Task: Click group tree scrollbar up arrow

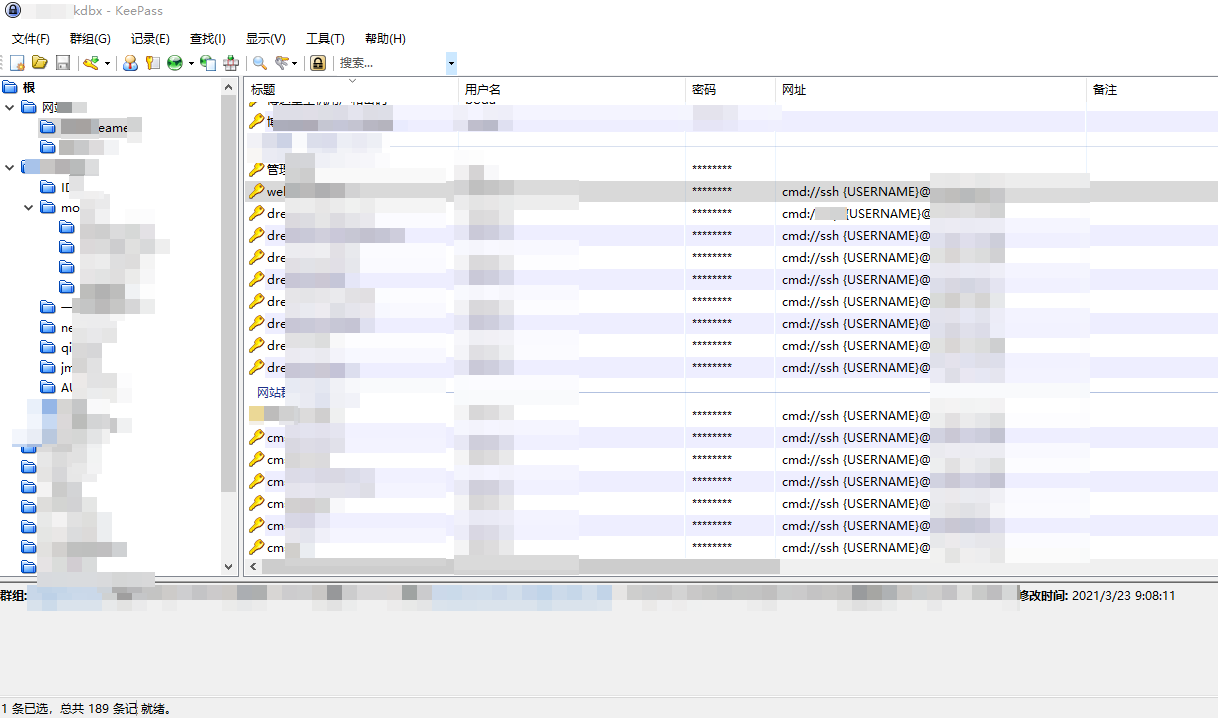Action: click(228, 86)
